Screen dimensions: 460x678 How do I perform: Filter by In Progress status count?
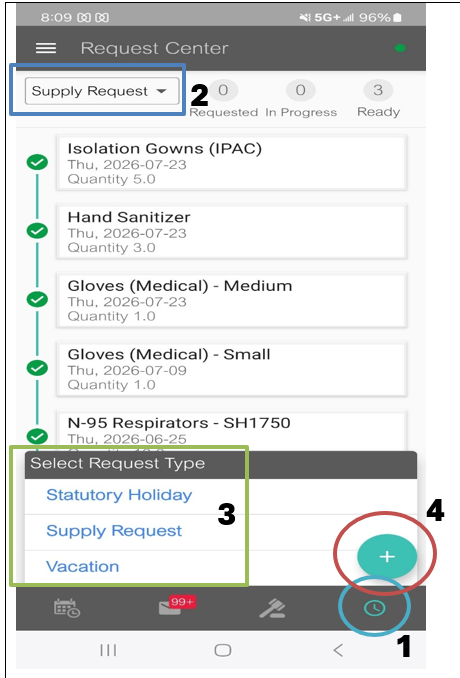click(301, 99)
